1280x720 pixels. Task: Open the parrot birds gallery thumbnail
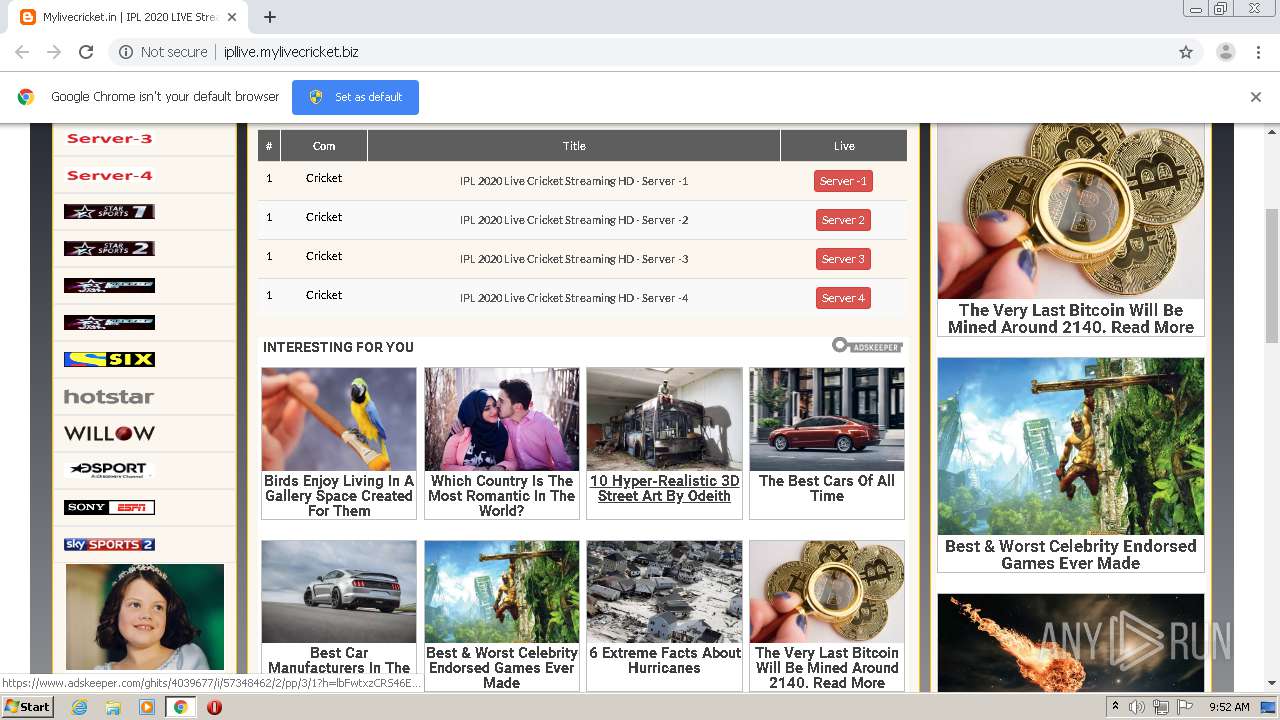(x=339, y=419)
